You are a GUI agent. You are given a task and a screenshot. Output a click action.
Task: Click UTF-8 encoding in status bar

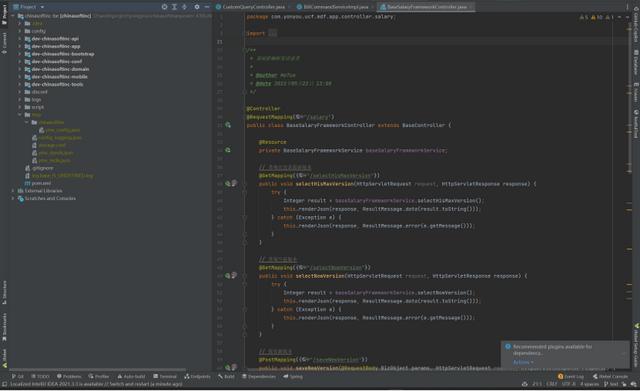568,384
